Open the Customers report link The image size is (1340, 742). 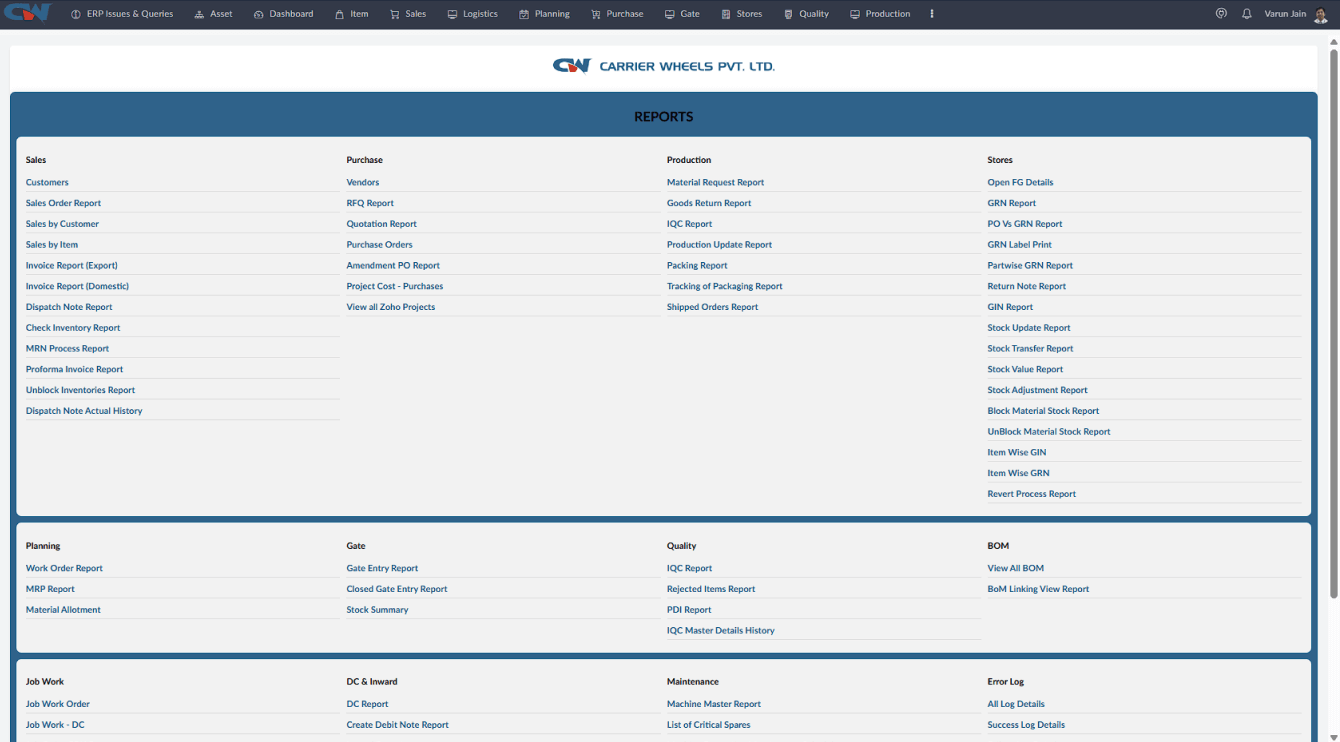47,183
